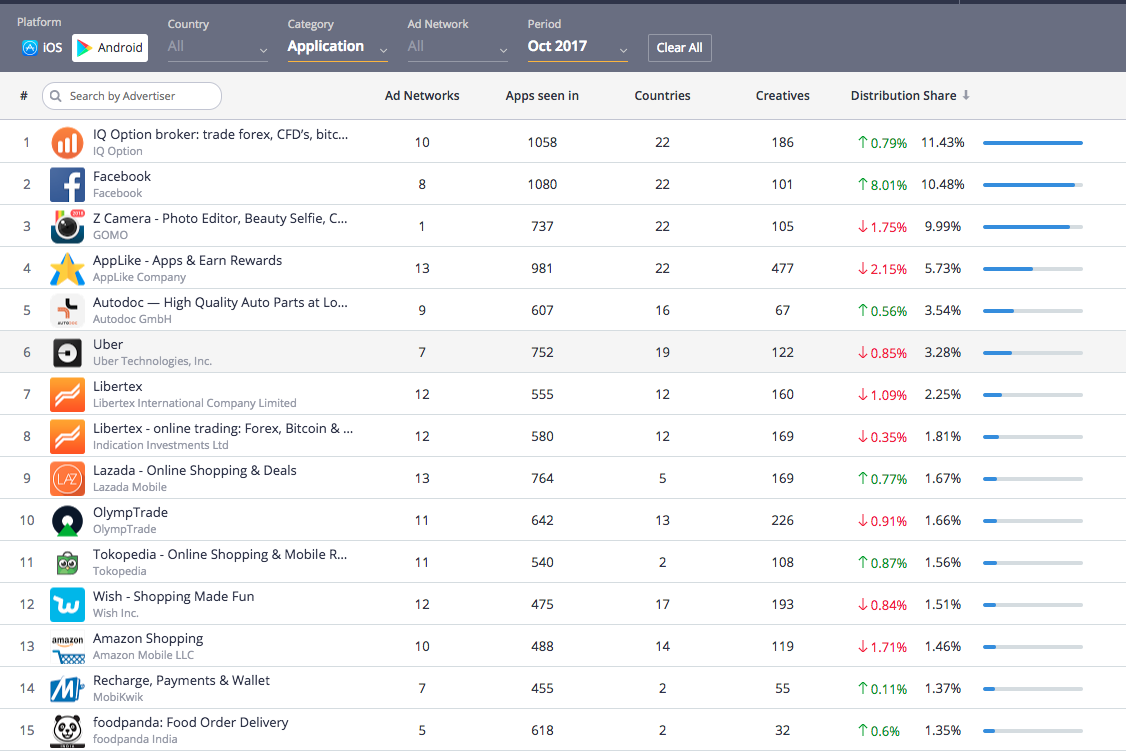
Task: Click Uber Technologies, Inc. publisher name
Action: click(x=152, y=361)
